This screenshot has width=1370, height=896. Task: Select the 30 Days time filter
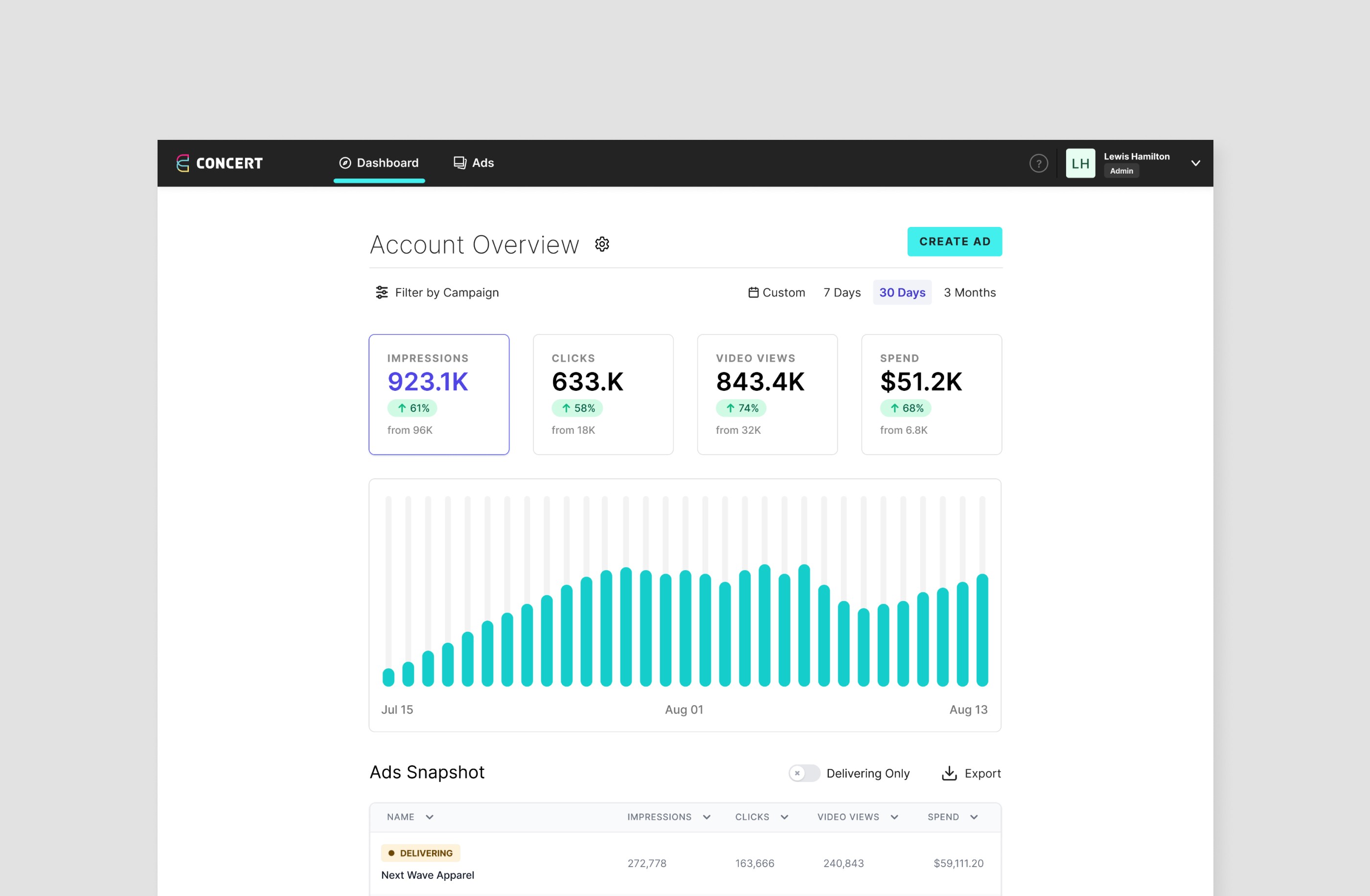coord(901,292)
